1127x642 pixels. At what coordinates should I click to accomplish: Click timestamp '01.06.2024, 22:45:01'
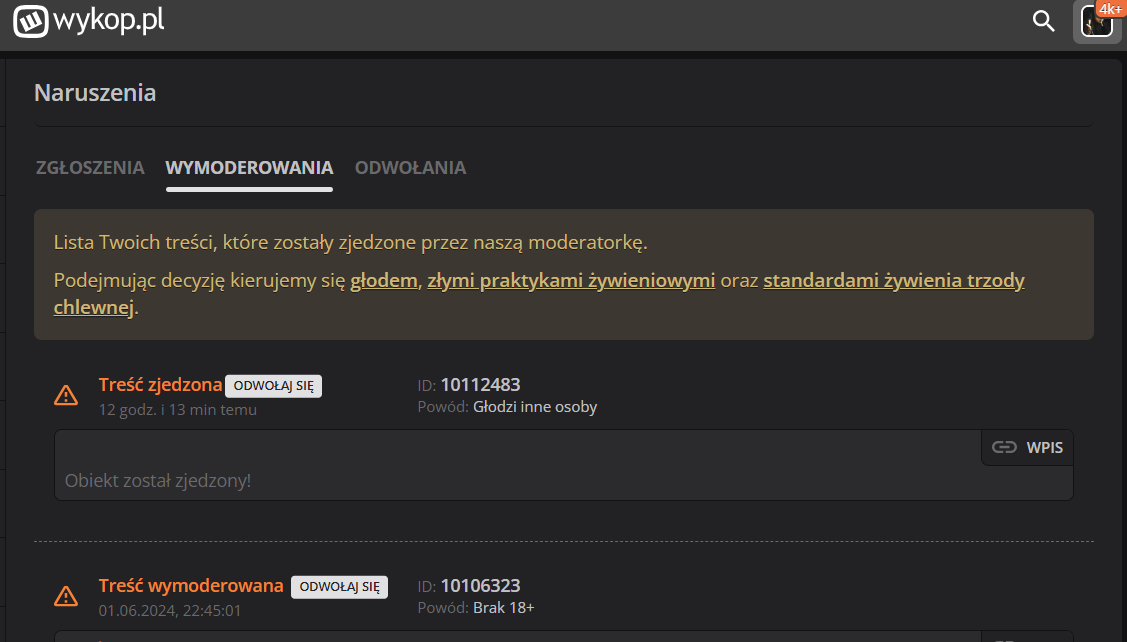(170, 610)
